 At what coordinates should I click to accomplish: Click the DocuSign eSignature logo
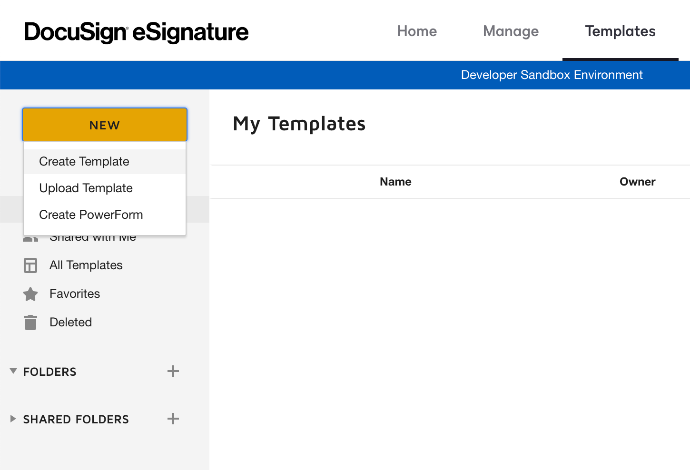click(136, 32)
